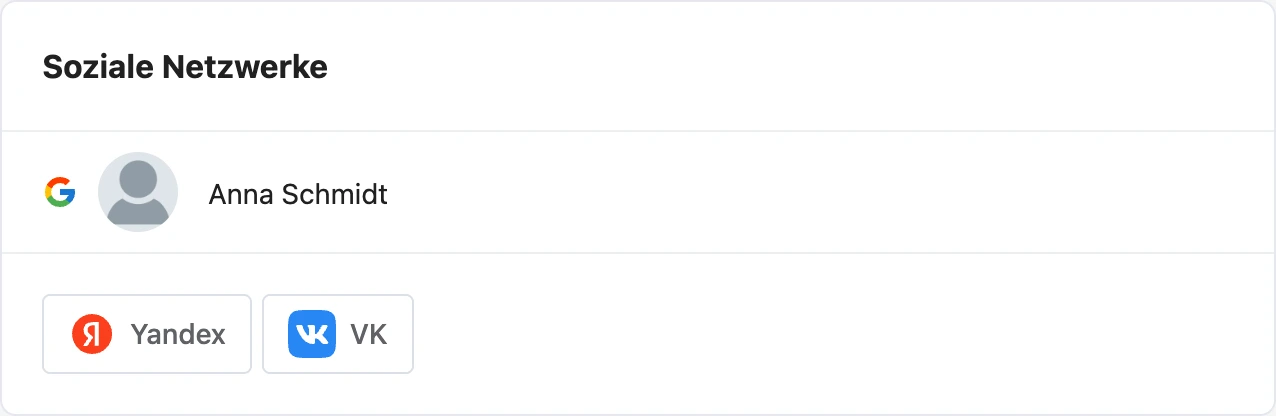Click the silhouette inside the avatar circle
This screenshot has width=1276, height=416.
138,196
